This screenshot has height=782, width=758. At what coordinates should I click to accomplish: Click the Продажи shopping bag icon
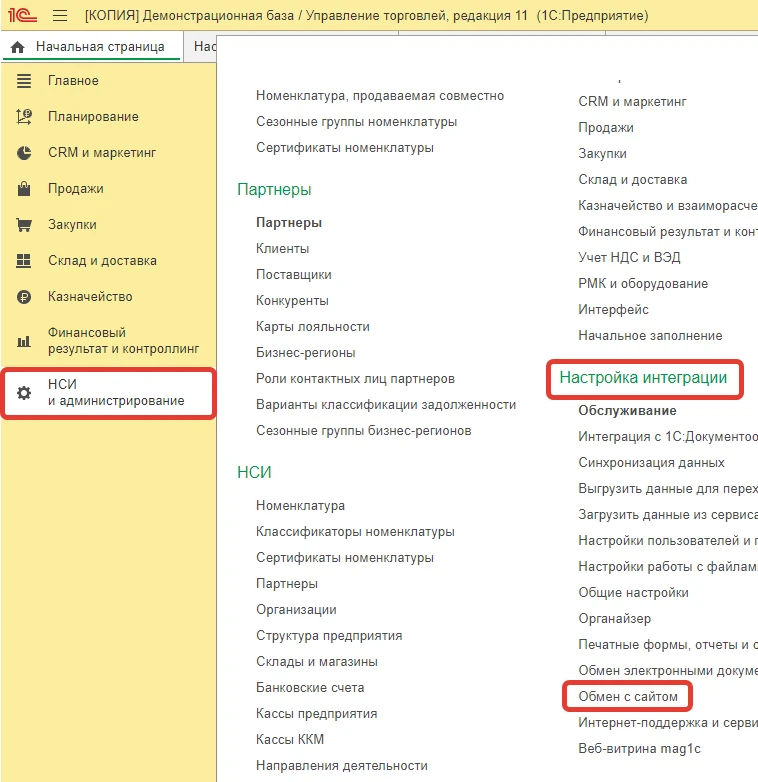click(25, 189)
